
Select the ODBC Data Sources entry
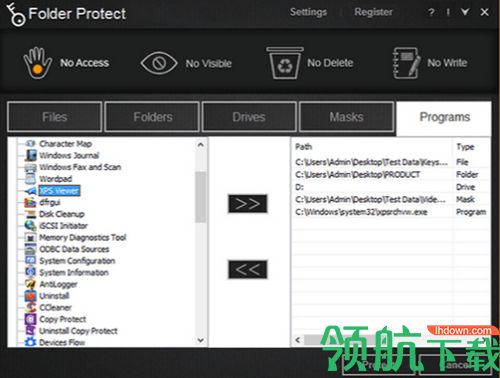(74, 249)
